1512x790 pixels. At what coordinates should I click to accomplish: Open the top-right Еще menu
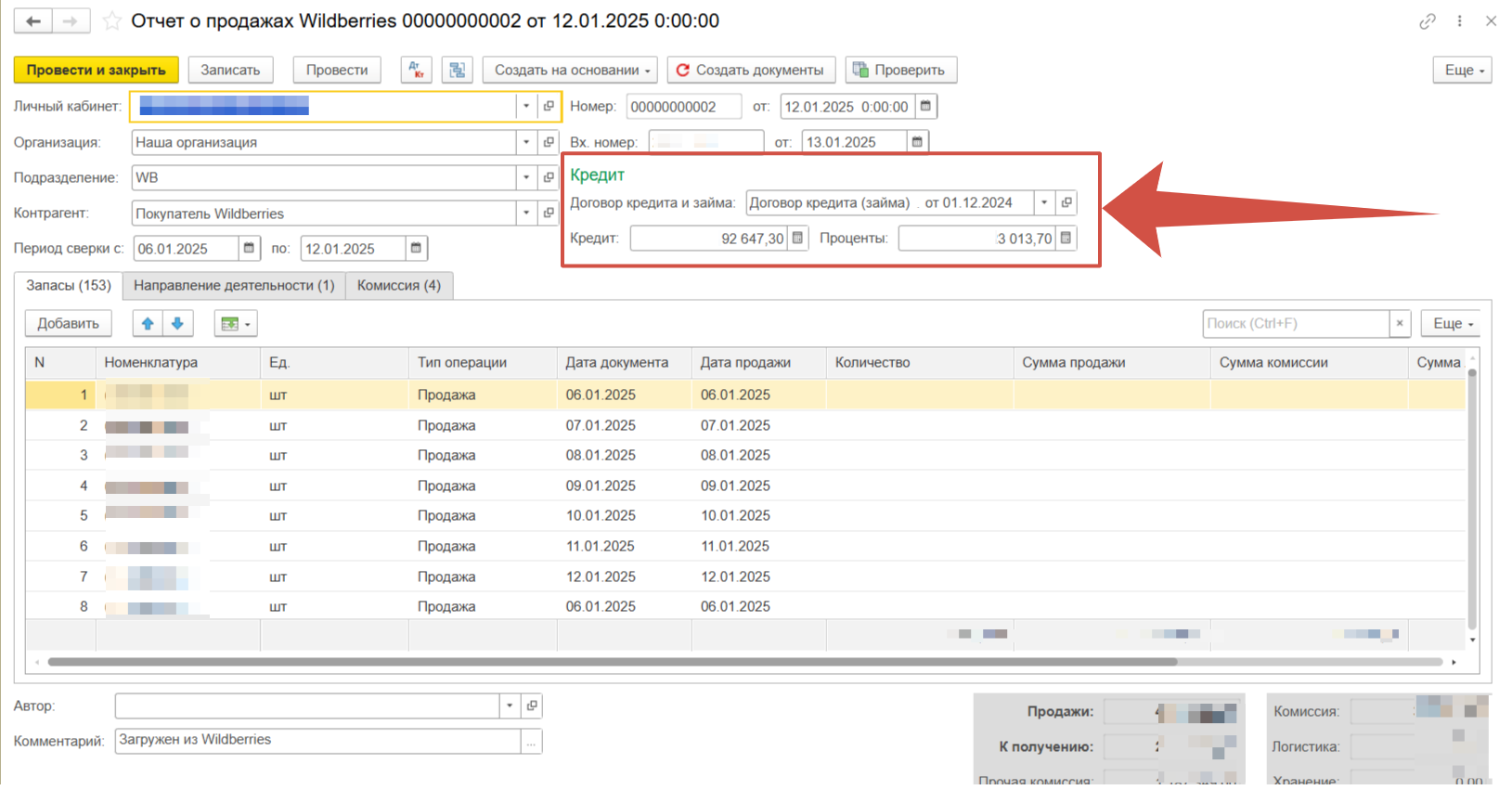(x=1463, y=70)
